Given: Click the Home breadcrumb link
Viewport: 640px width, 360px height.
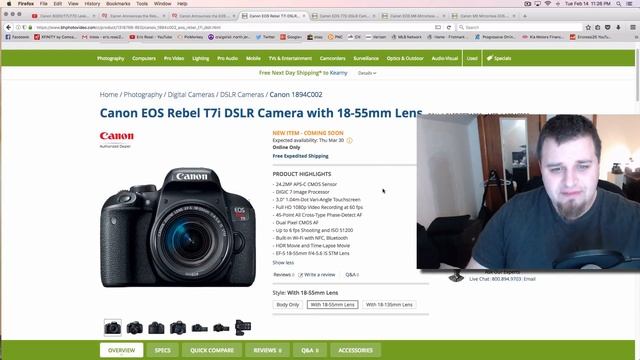Looking at the screenshot, I should [109, 94].
